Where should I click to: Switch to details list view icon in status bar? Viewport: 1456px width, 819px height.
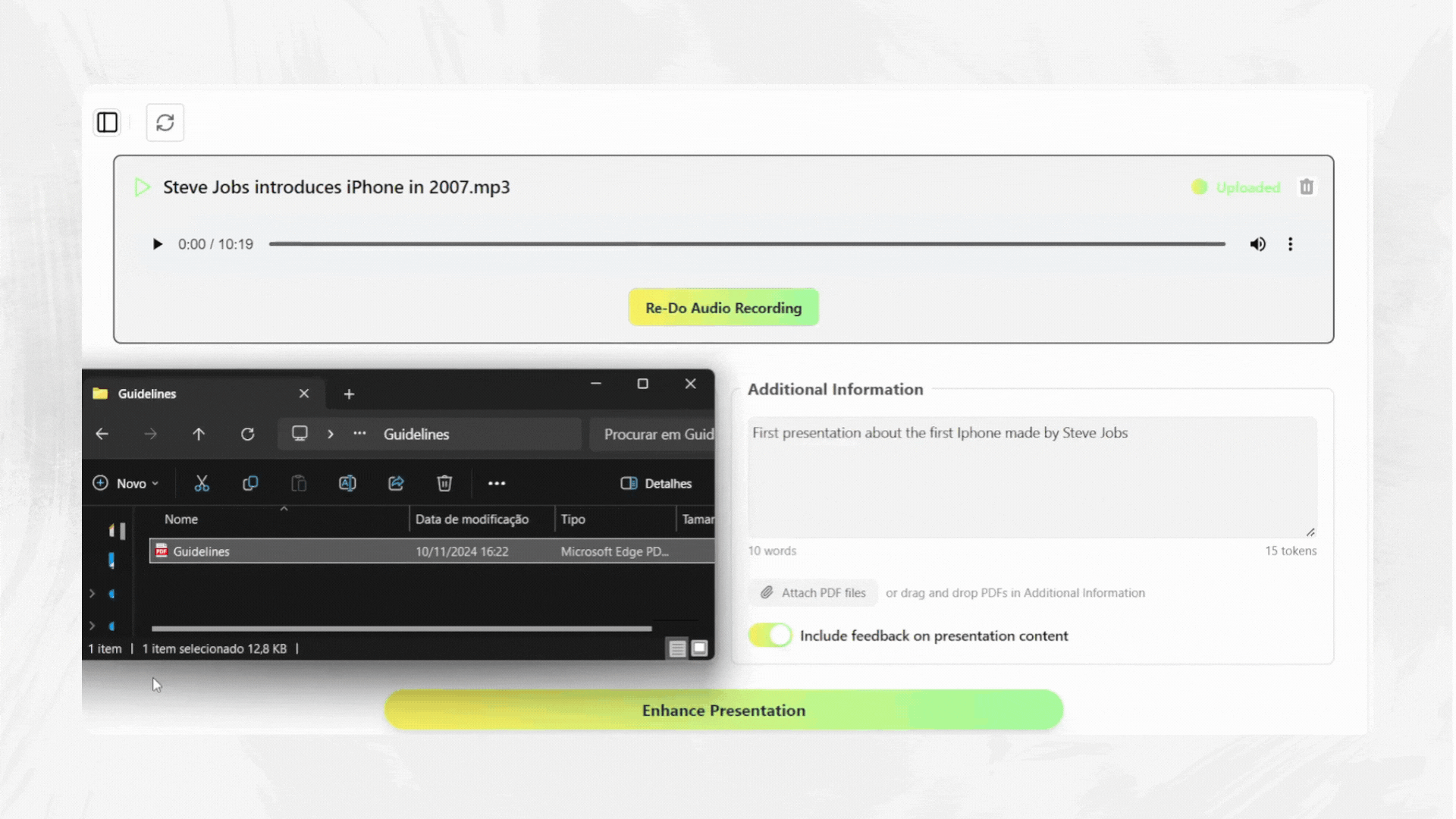pyautogui.click(x=677, y=648)
